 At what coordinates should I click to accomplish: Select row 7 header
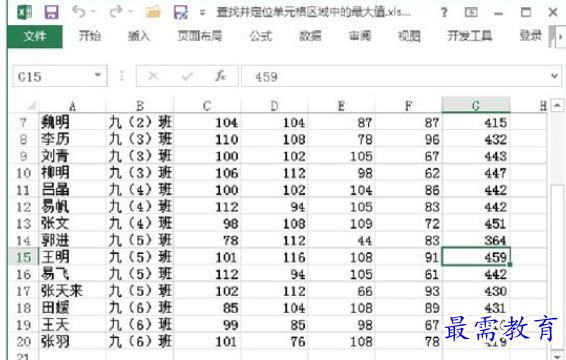click(x=23, y=122)
